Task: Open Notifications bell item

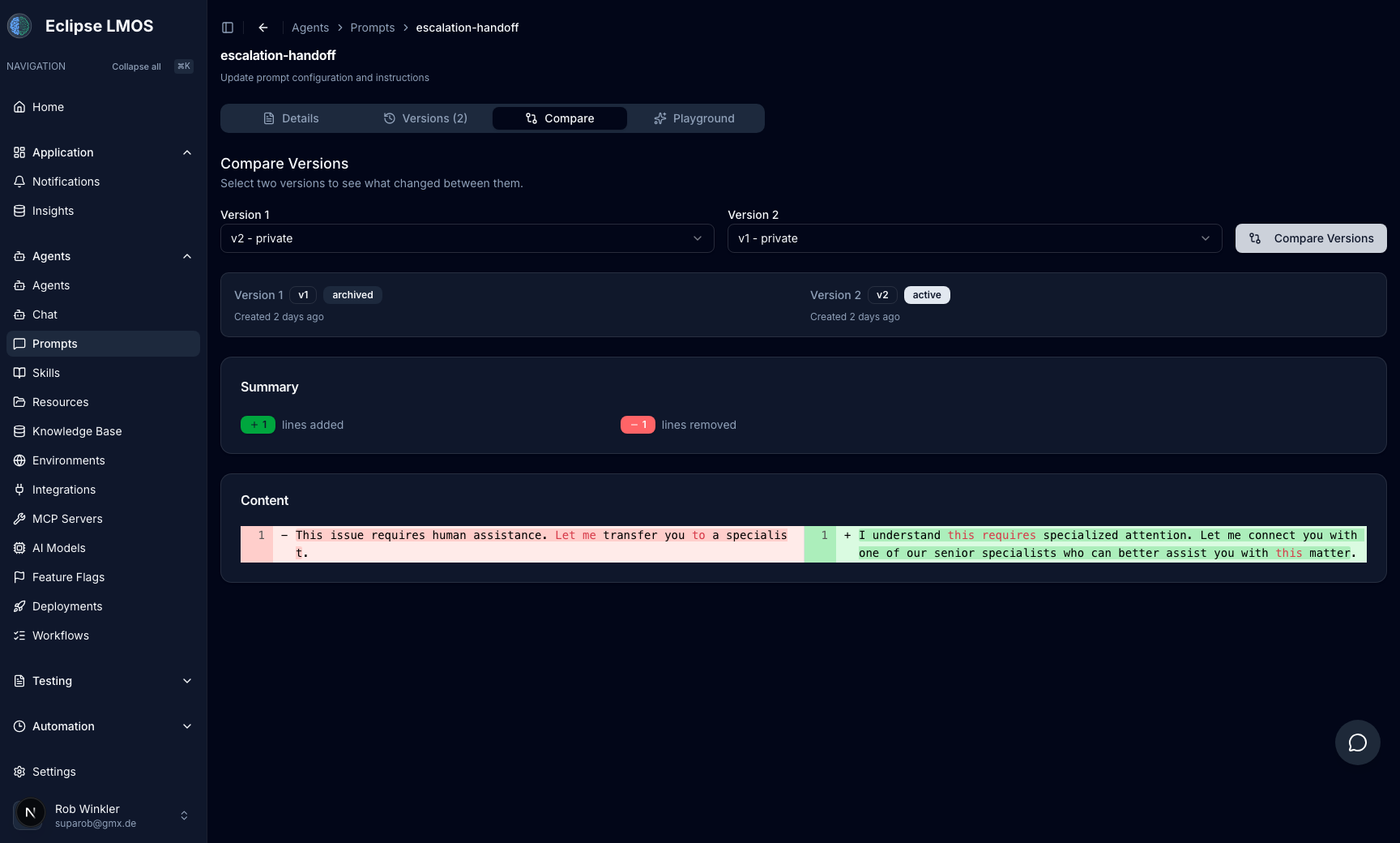Action: (103, 182)
